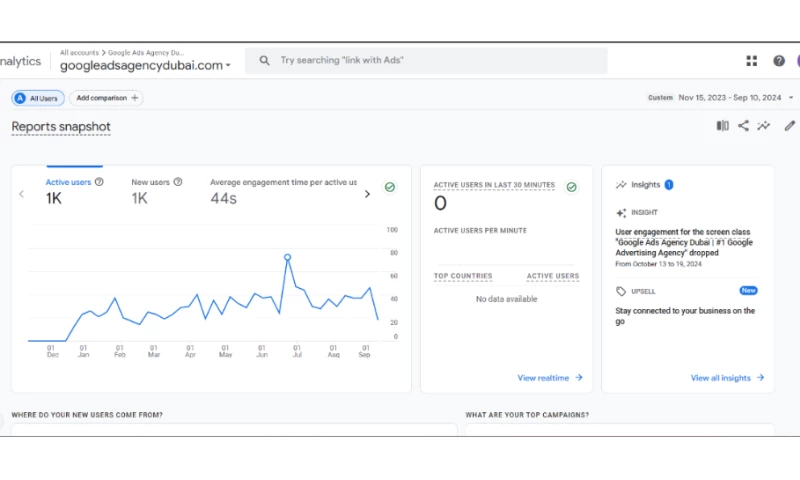Select the Average engagement time metric tab
Viewport: 800px width, 480px height.
(284, 191)
